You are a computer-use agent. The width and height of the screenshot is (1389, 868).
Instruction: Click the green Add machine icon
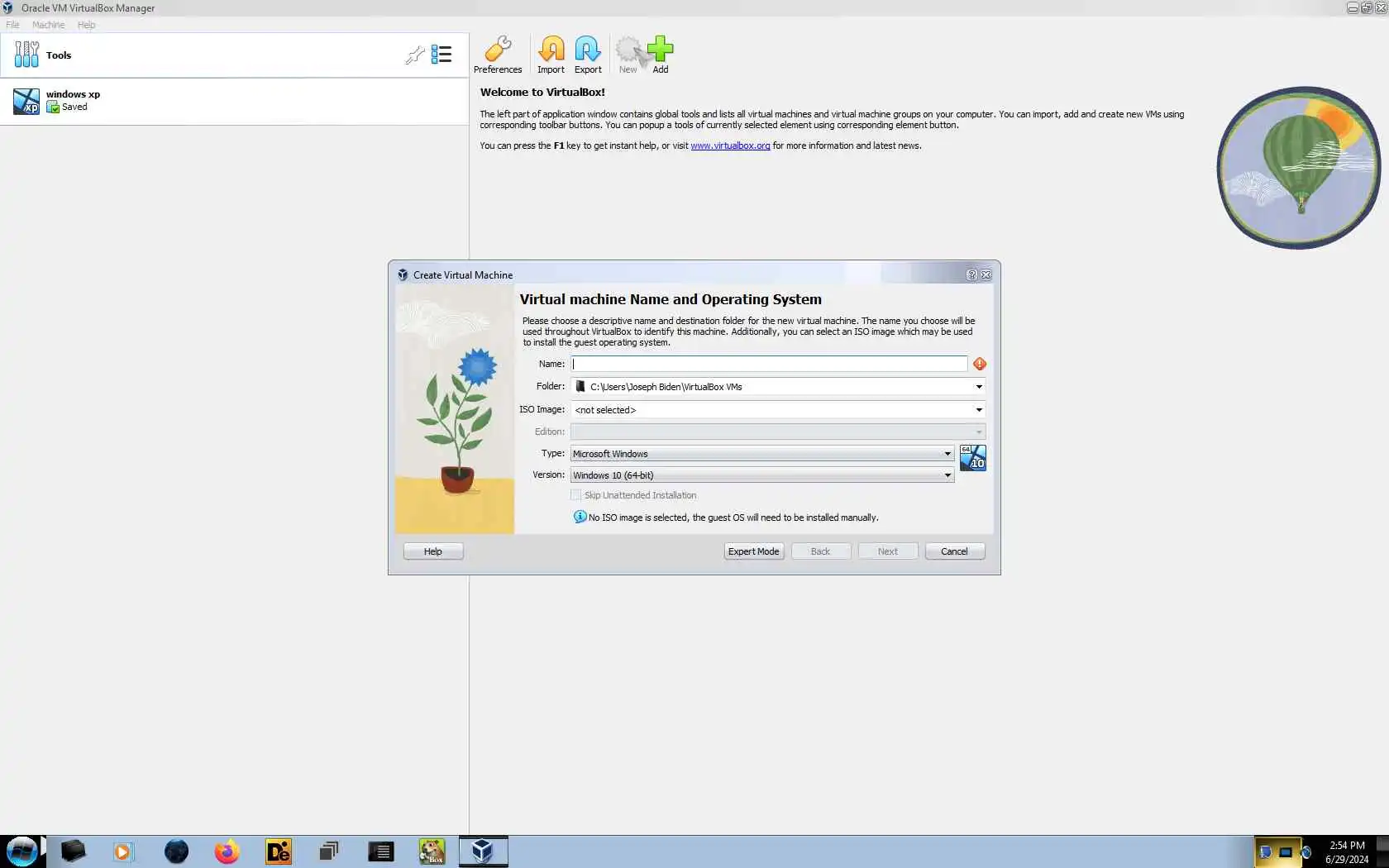660,55
